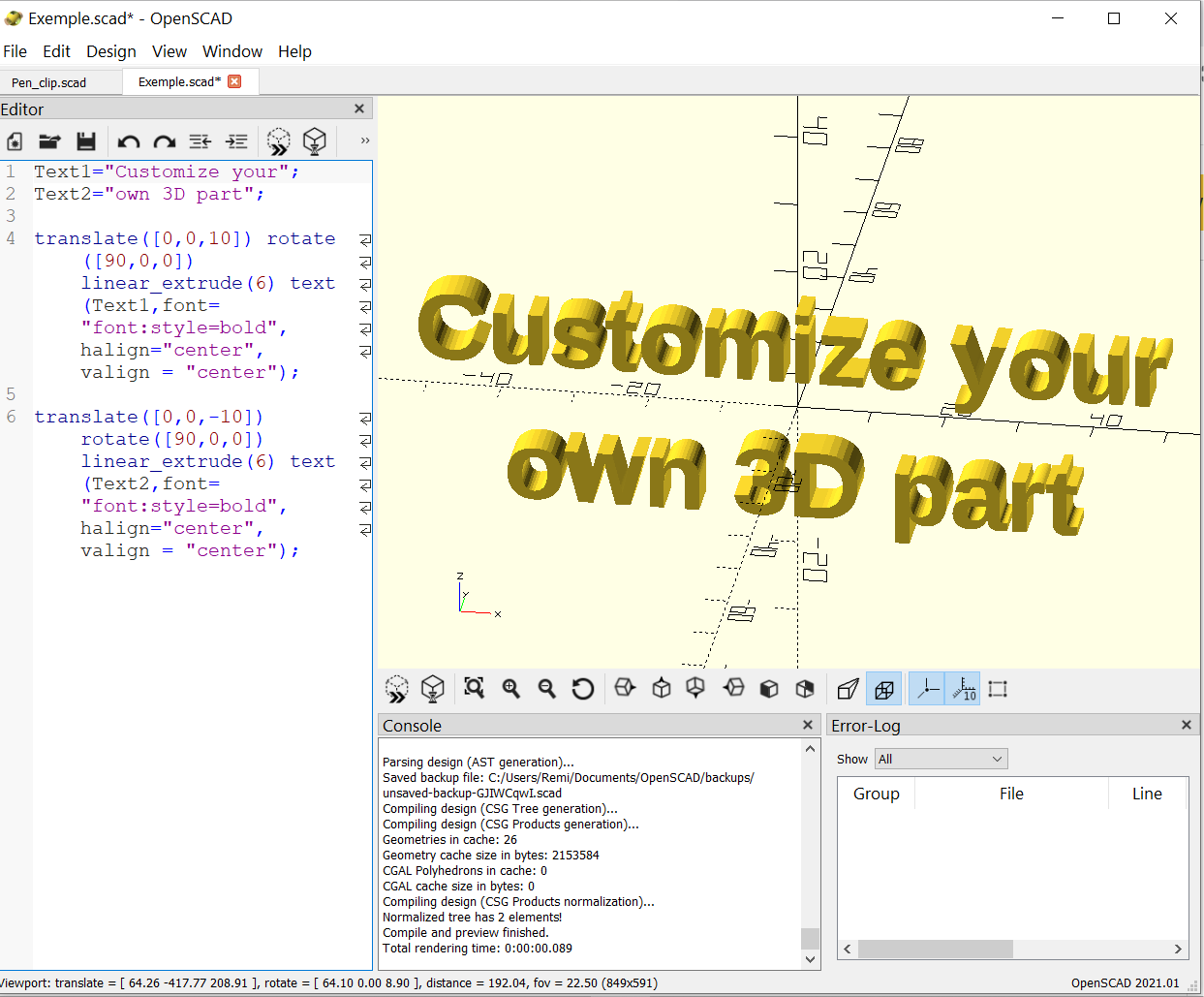Image resolution: width=1204 pixels, height=997 pixels.
Task: Select the View All icon in the viewport toolbar
Action: pyautogui.click(x=474, y=688)
